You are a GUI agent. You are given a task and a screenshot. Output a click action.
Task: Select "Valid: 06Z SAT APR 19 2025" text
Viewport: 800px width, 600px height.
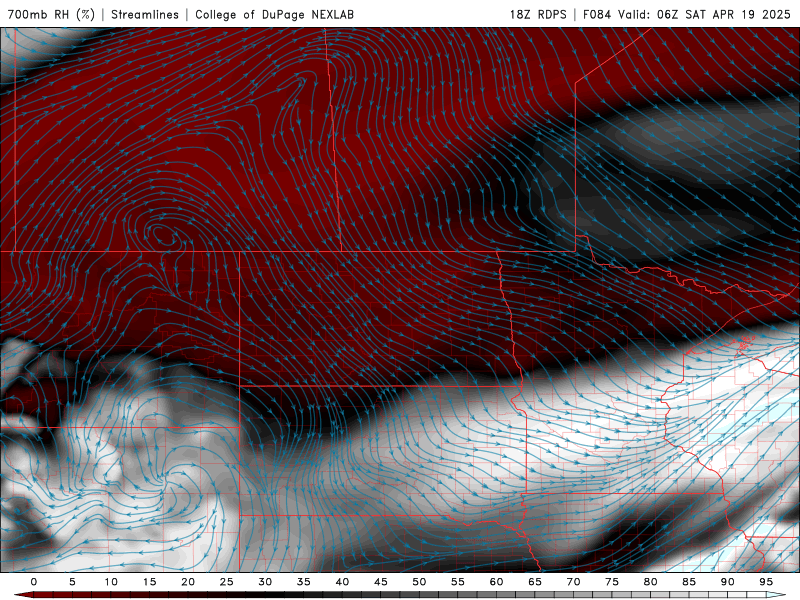pos(704,14)
